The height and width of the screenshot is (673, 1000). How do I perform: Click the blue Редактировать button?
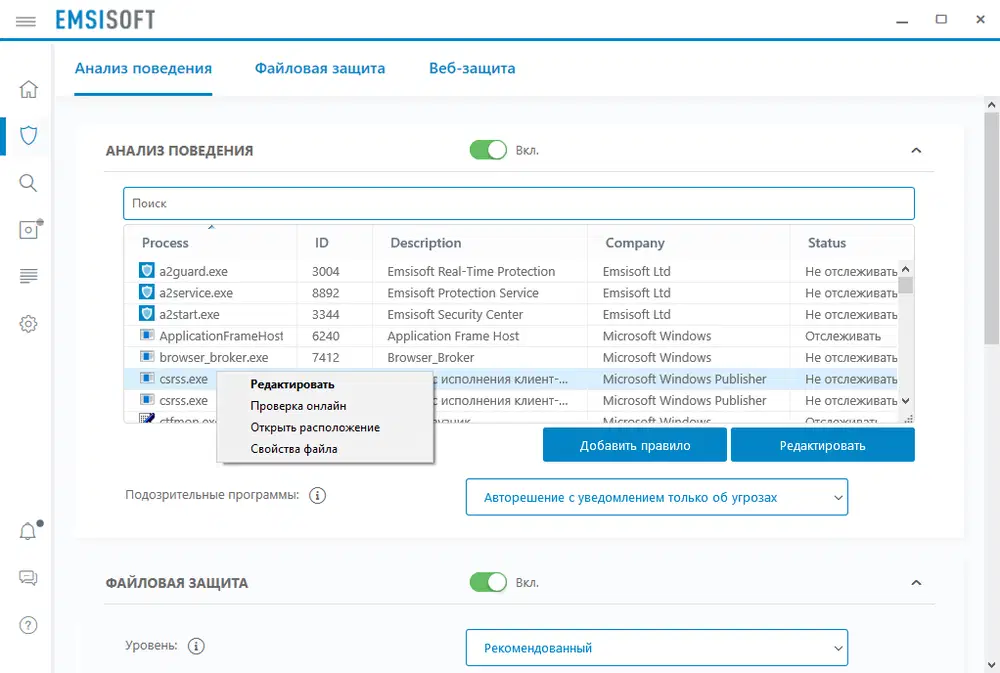(822, 445)
